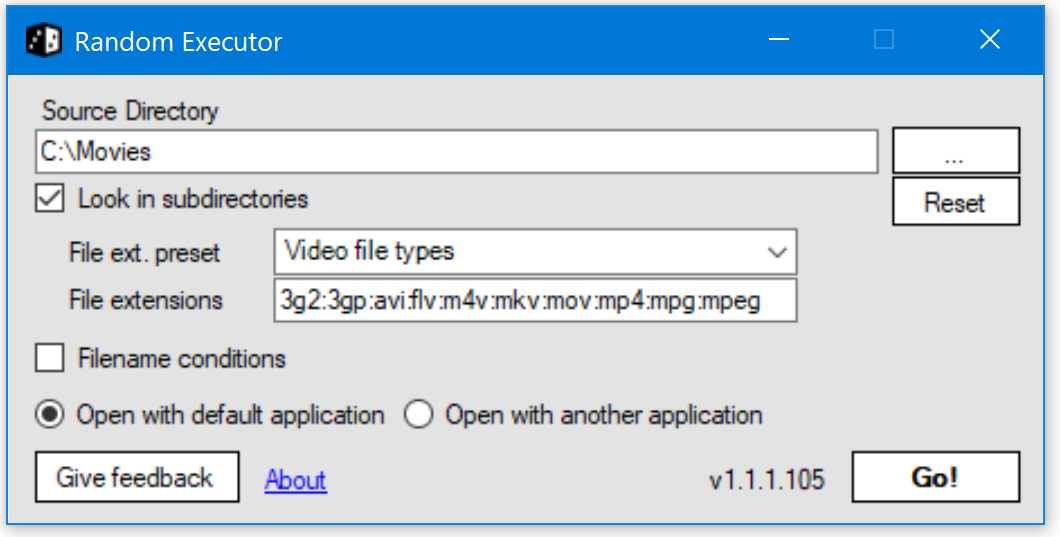Click the File ext. preset label
The height and width of the screenshot is (537, 1060).
(145, 253)
